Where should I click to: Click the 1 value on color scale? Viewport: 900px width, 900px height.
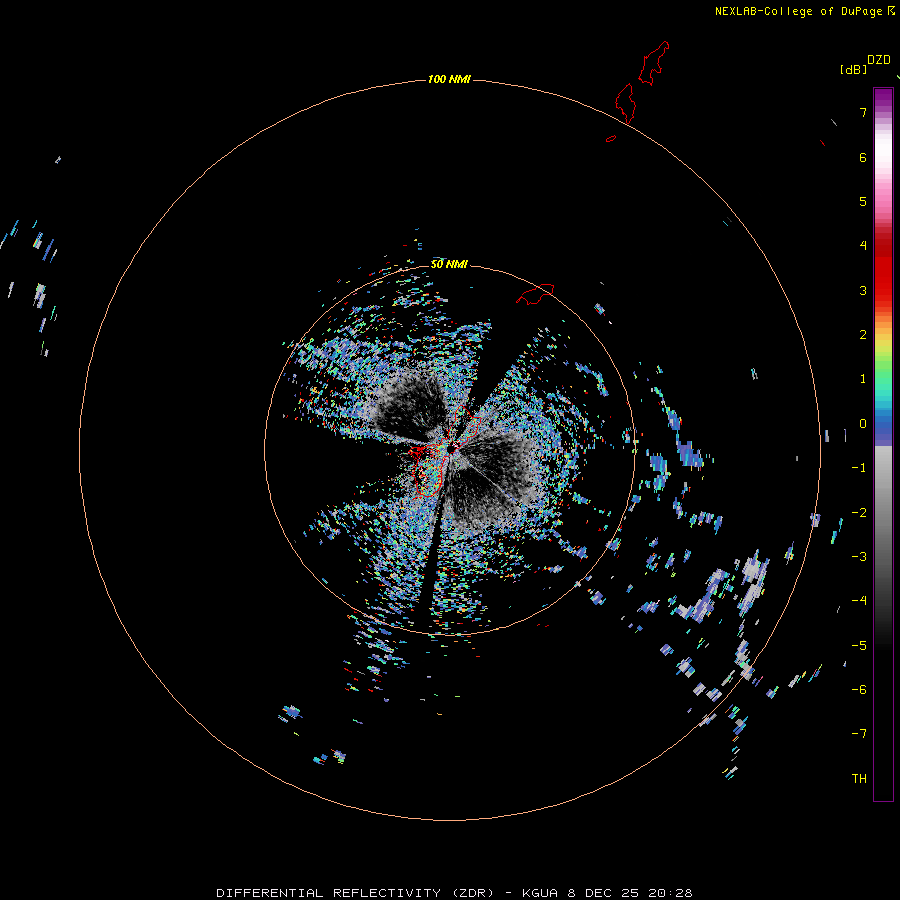tap(863, 379)
